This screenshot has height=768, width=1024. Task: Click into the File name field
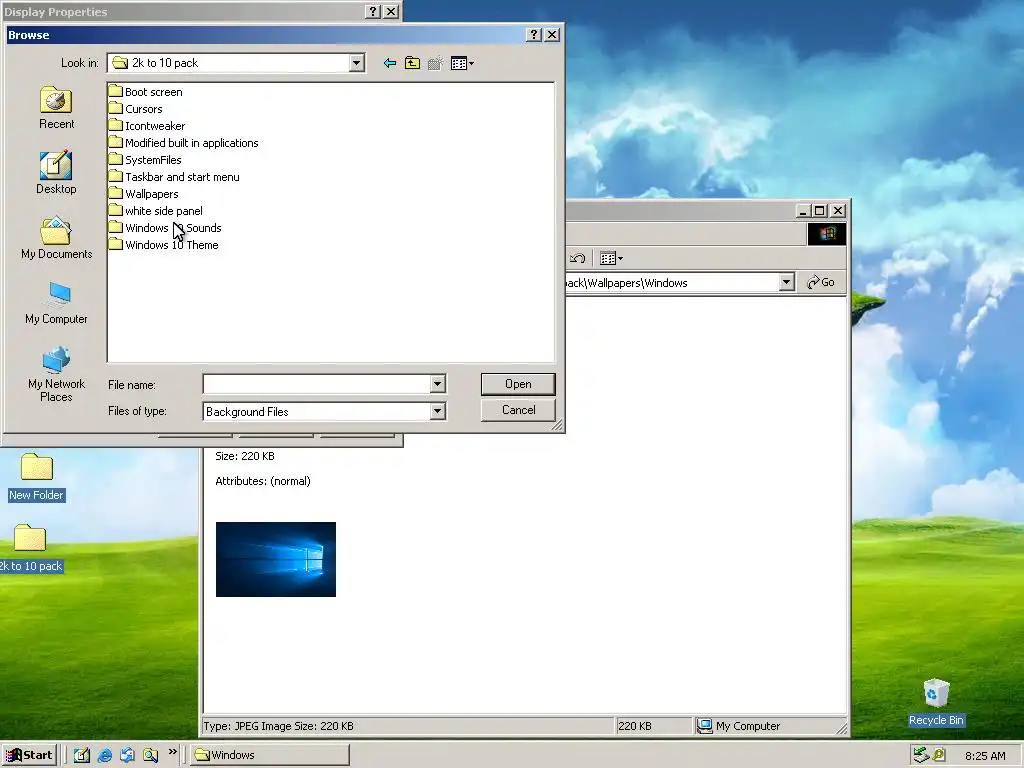pyautogui.click(x=317, y=384)
